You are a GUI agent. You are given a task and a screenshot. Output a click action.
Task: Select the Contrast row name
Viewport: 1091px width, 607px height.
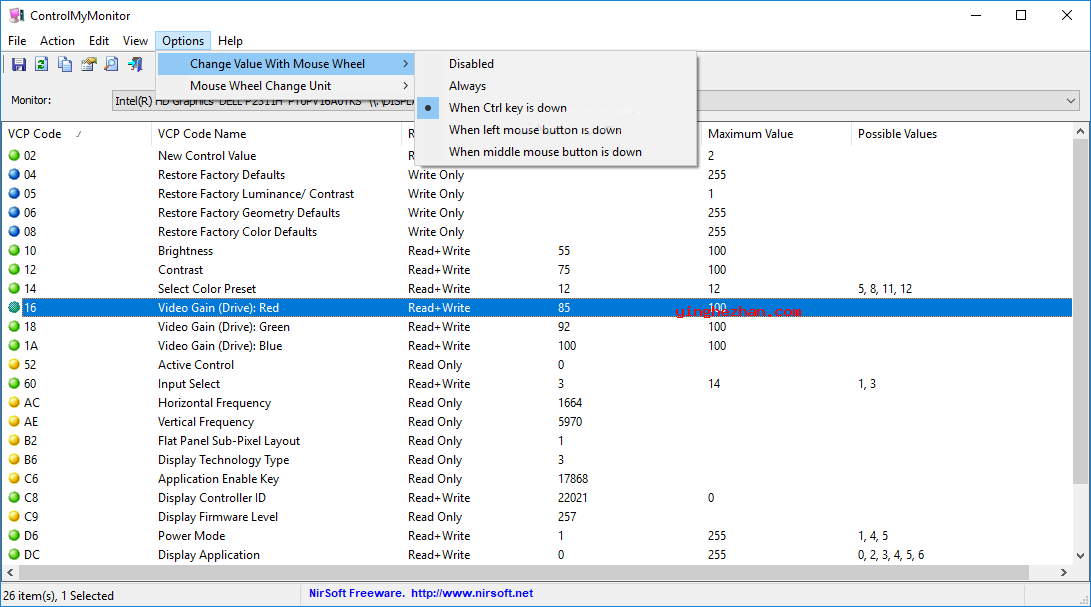(x=180, y=269)
